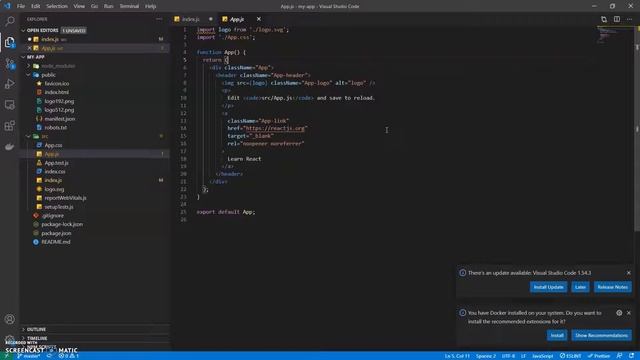Click the synchronize changes icon in status bar

coord(49,356)
